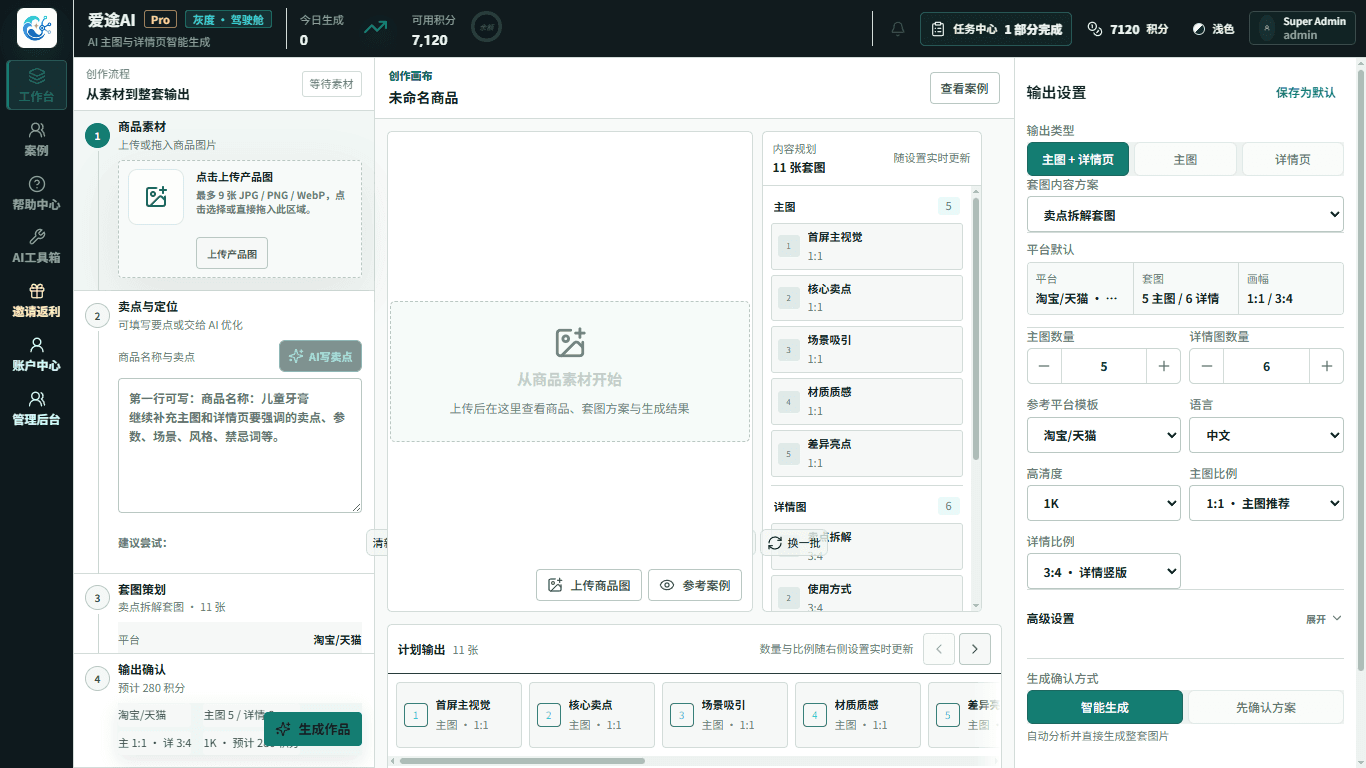Click 换一批 refresh button
The width and height of the screenshot is (1366, 768).
tap(793, 543)
